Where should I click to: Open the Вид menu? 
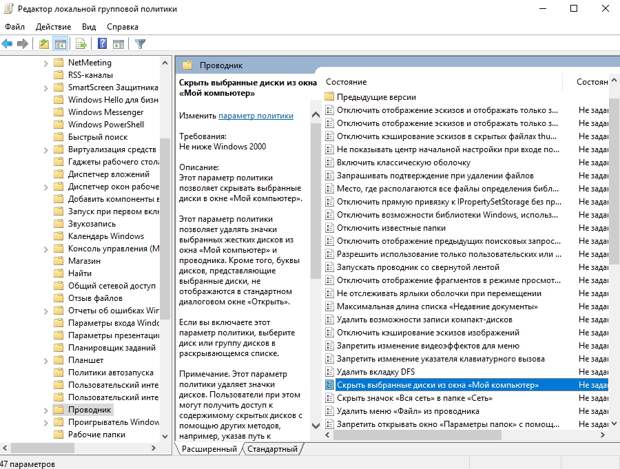pyautogui.click(x=89, y=27)
